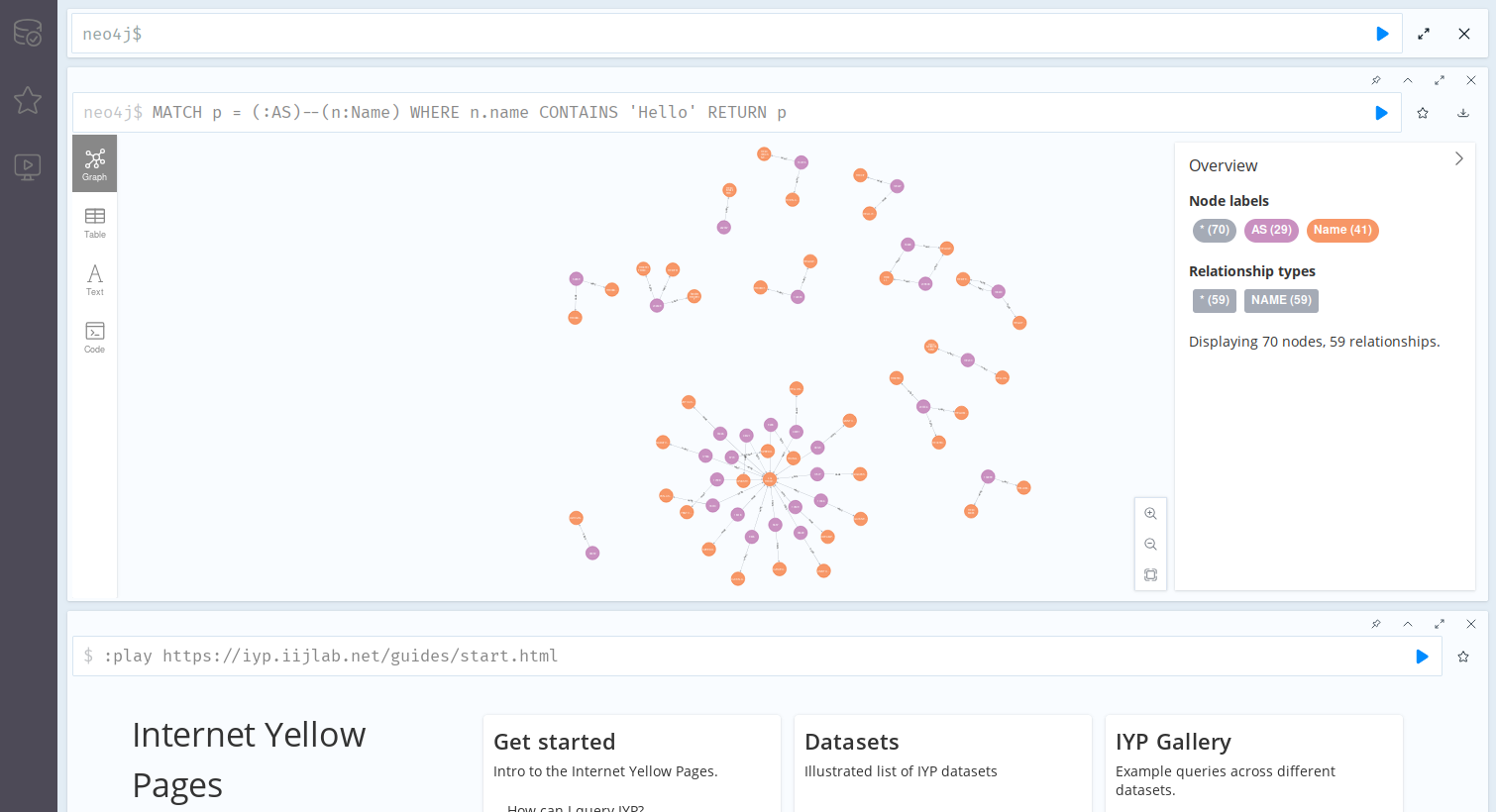This screenshot has width=1496, height=812.
Task: Collapse the Overview panel
Action: tap(1458, 158)
